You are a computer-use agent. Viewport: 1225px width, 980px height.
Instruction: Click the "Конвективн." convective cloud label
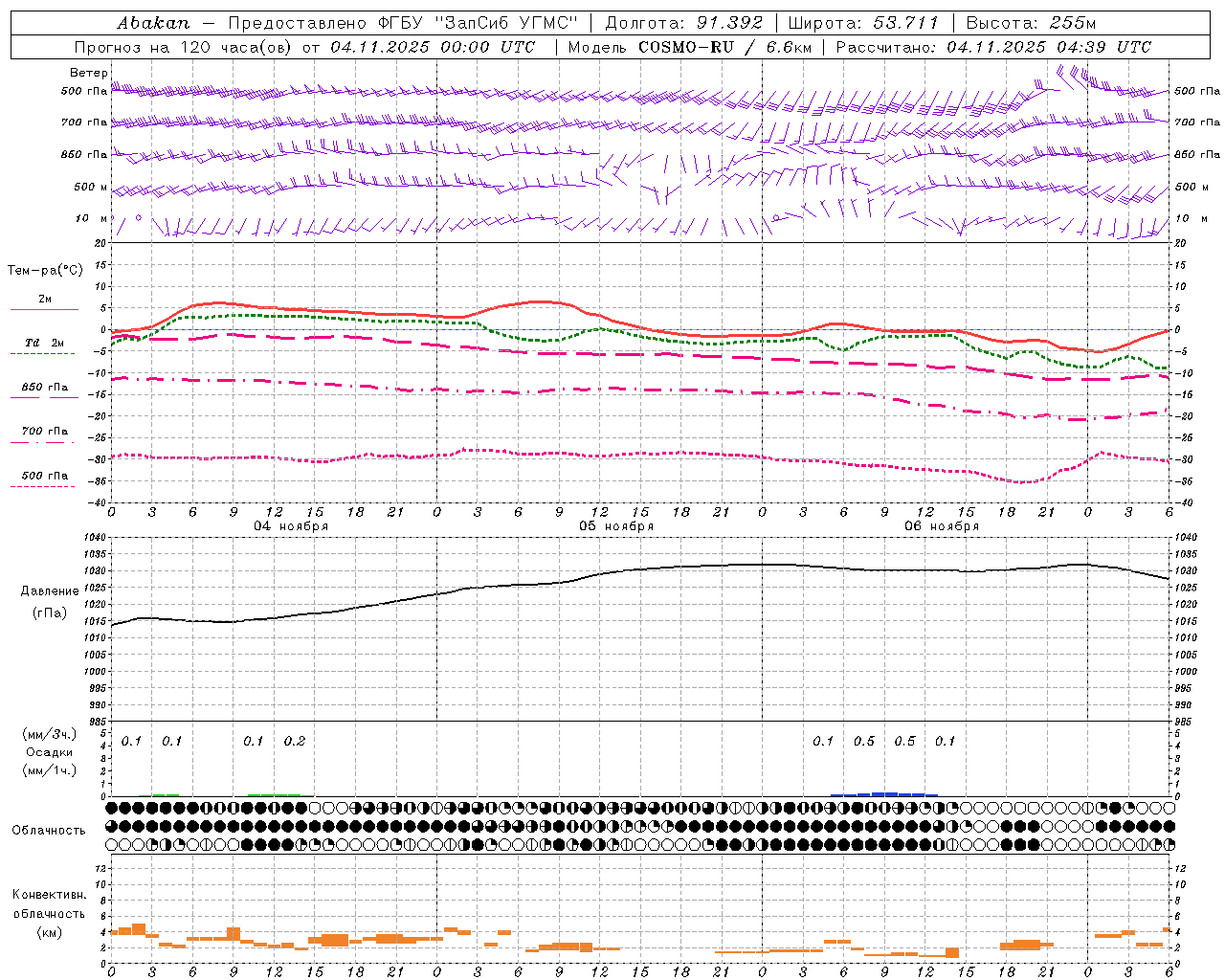click(50, 895)
